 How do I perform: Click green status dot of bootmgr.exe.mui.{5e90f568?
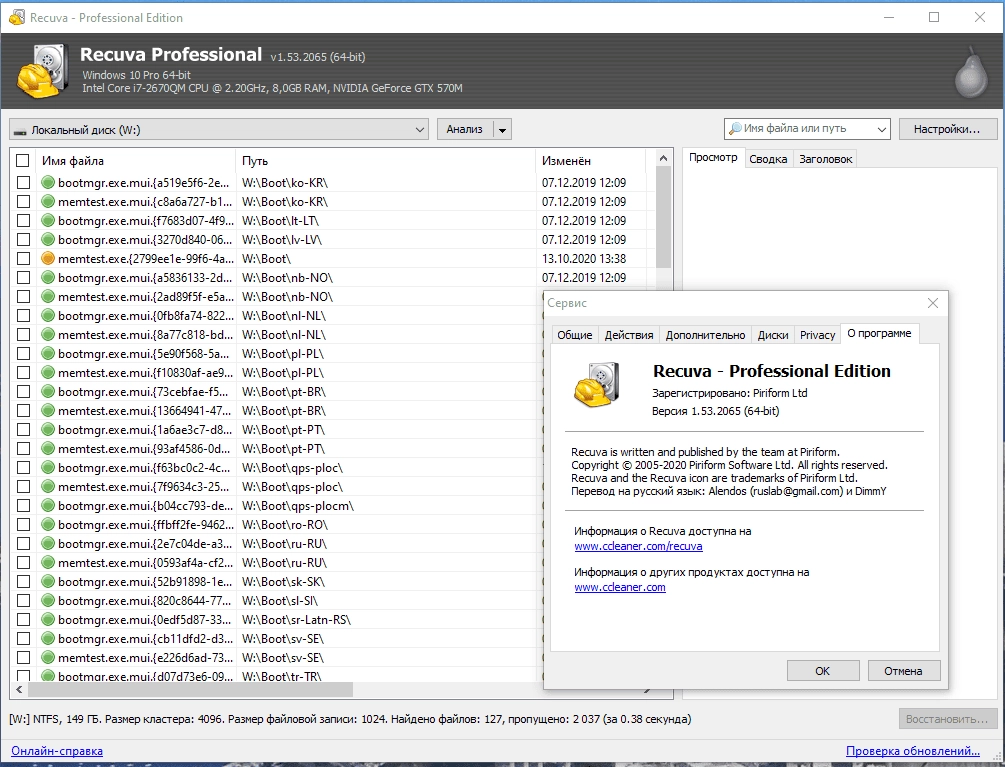point(47,354)
